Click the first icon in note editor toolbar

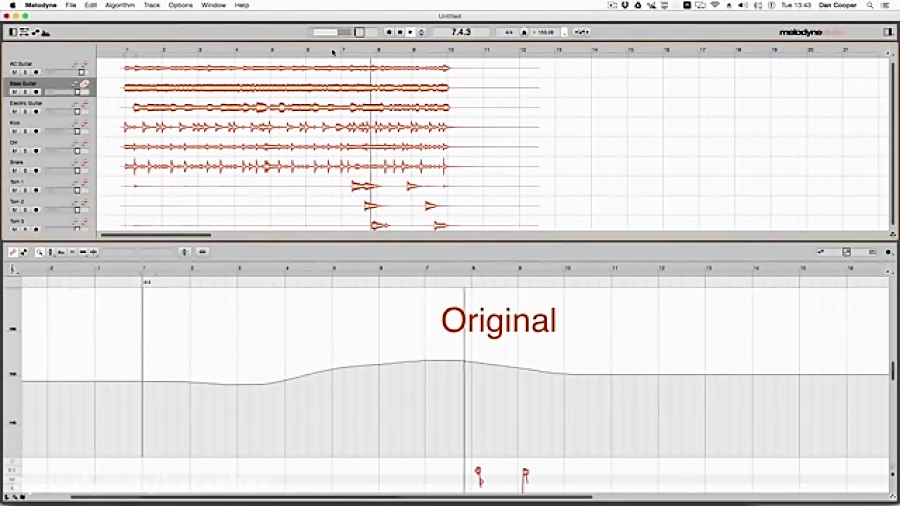pyautogui.click(x=13, y=252)
